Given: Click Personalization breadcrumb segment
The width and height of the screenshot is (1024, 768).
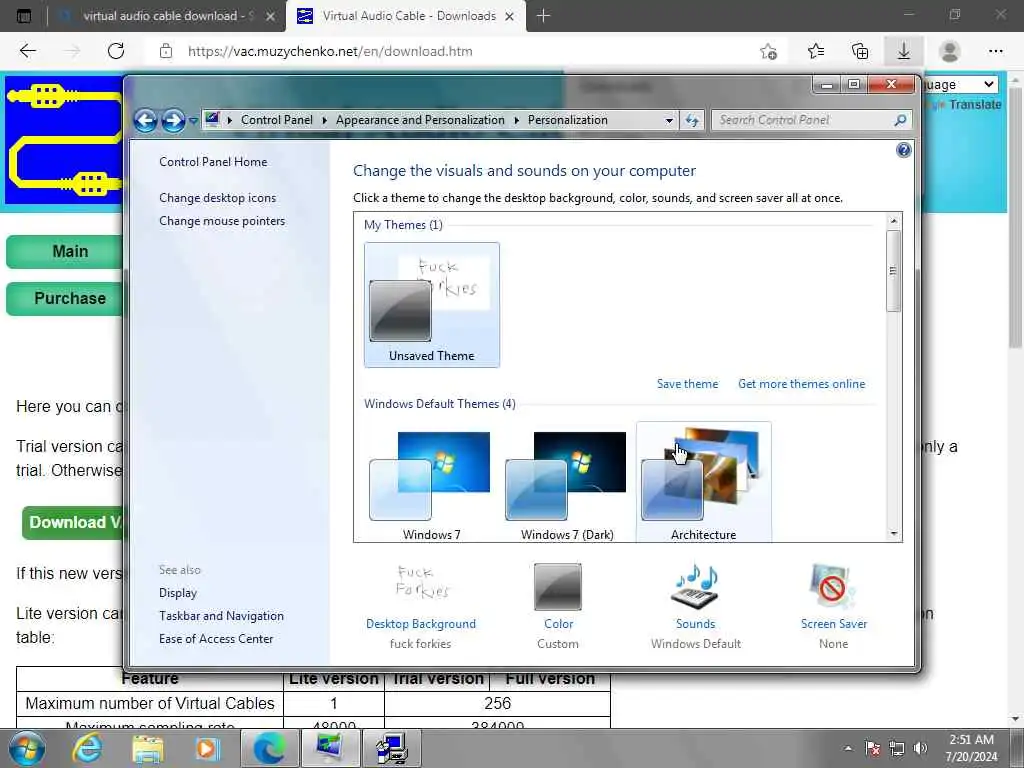Looking at the screenshot, I should [568, 120].
